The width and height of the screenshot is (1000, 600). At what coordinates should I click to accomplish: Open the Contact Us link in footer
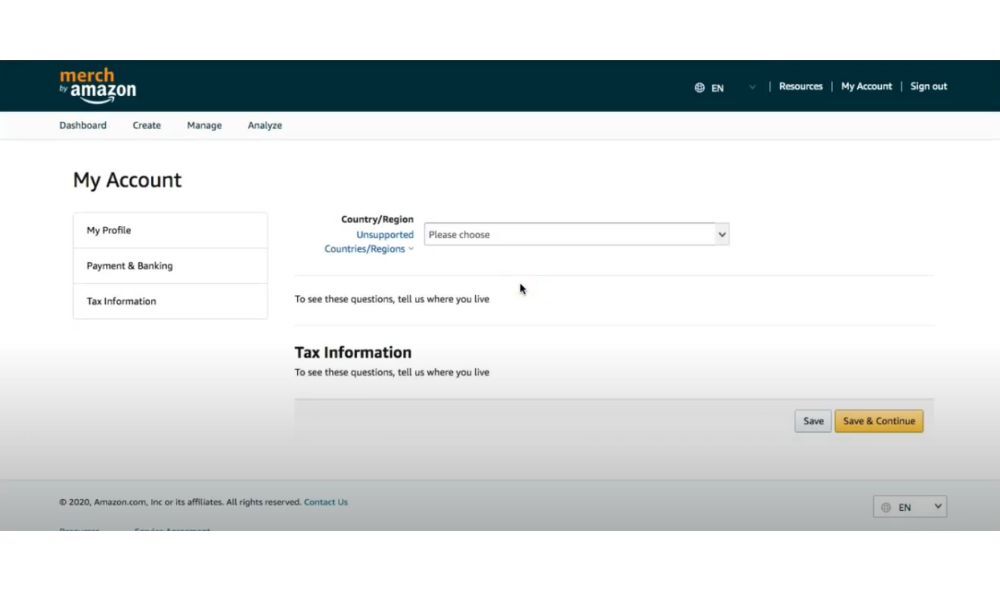[x=326, y=502]
